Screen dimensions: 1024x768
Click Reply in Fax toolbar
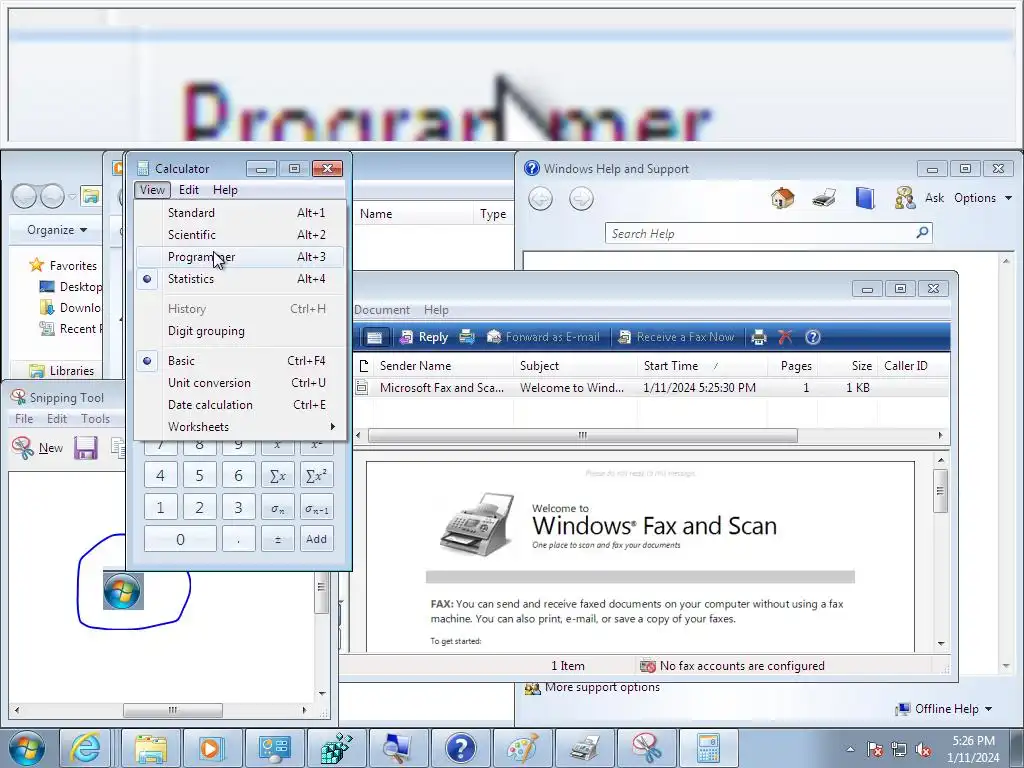point(424,337)
